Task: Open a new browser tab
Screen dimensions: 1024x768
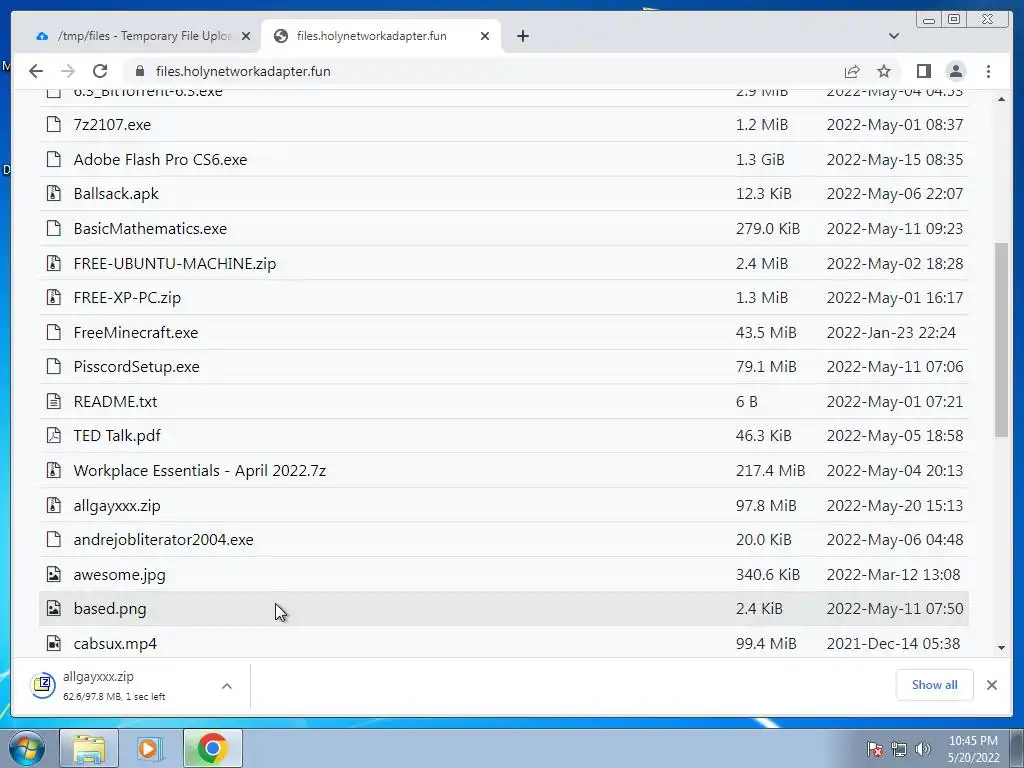Action: (x=522, y=36)
